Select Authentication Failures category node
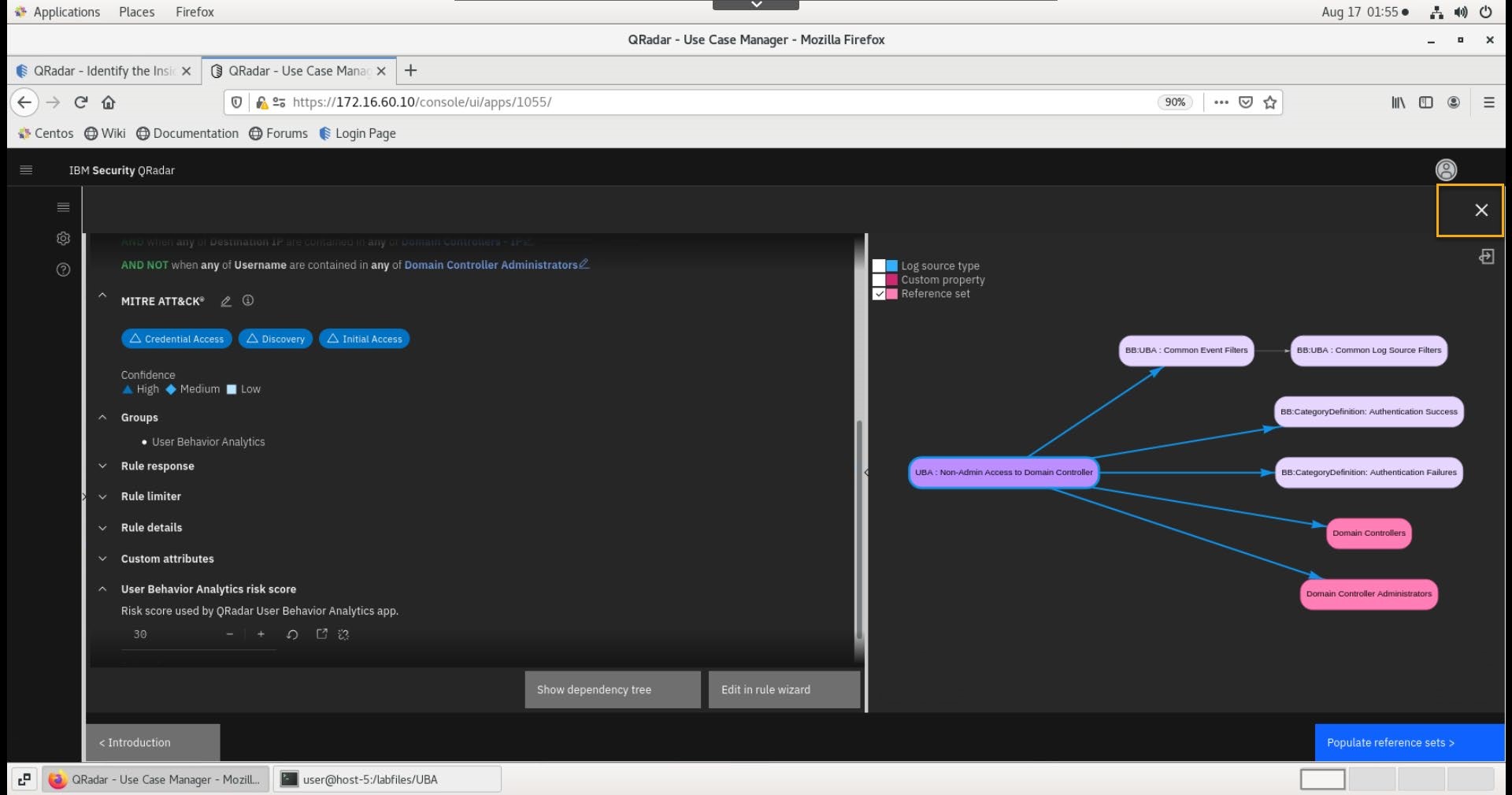 [x=1369, y=473]
